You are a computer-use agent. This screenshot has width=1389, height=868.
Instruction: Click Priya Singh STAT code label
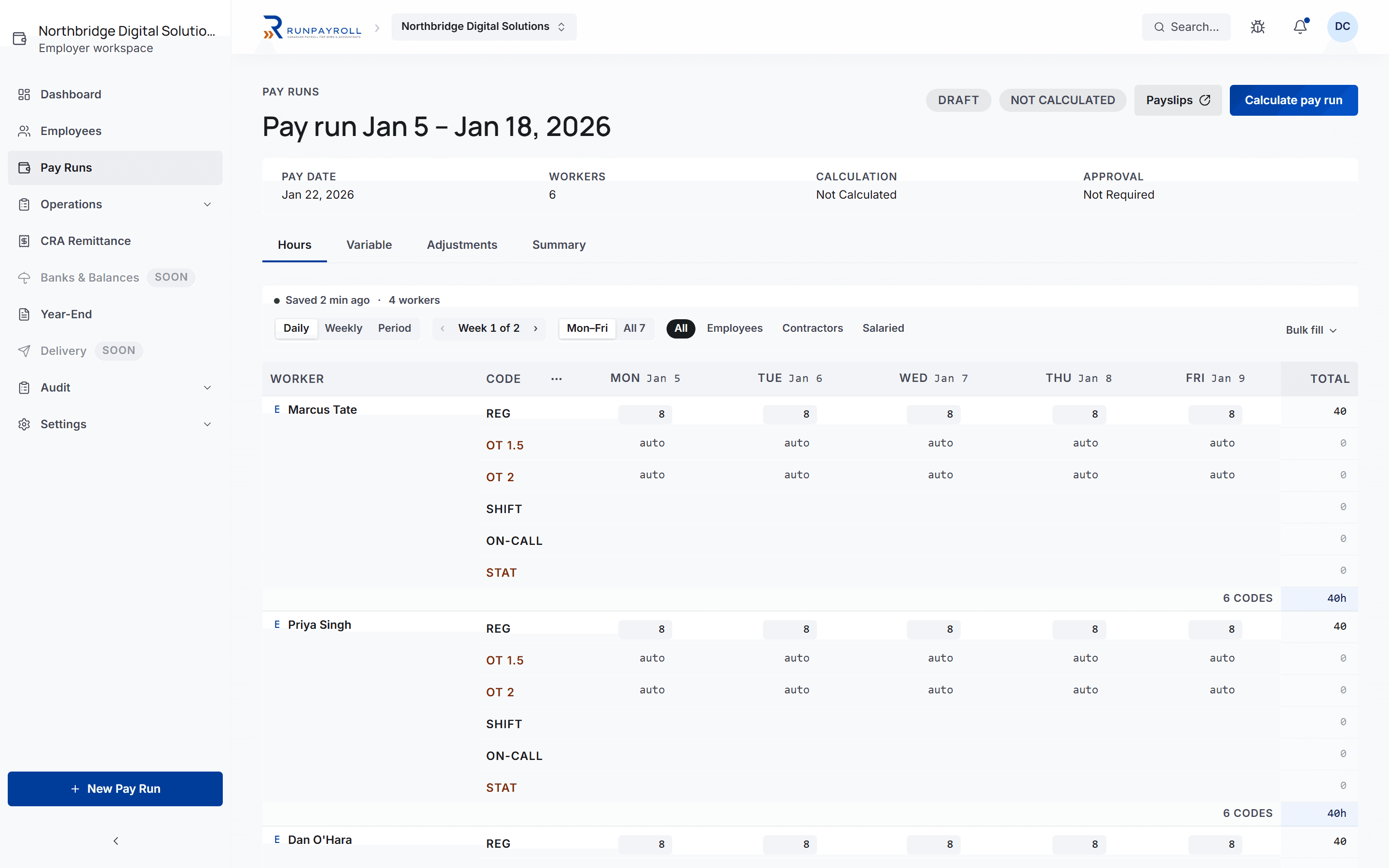(x=501, y=788)
